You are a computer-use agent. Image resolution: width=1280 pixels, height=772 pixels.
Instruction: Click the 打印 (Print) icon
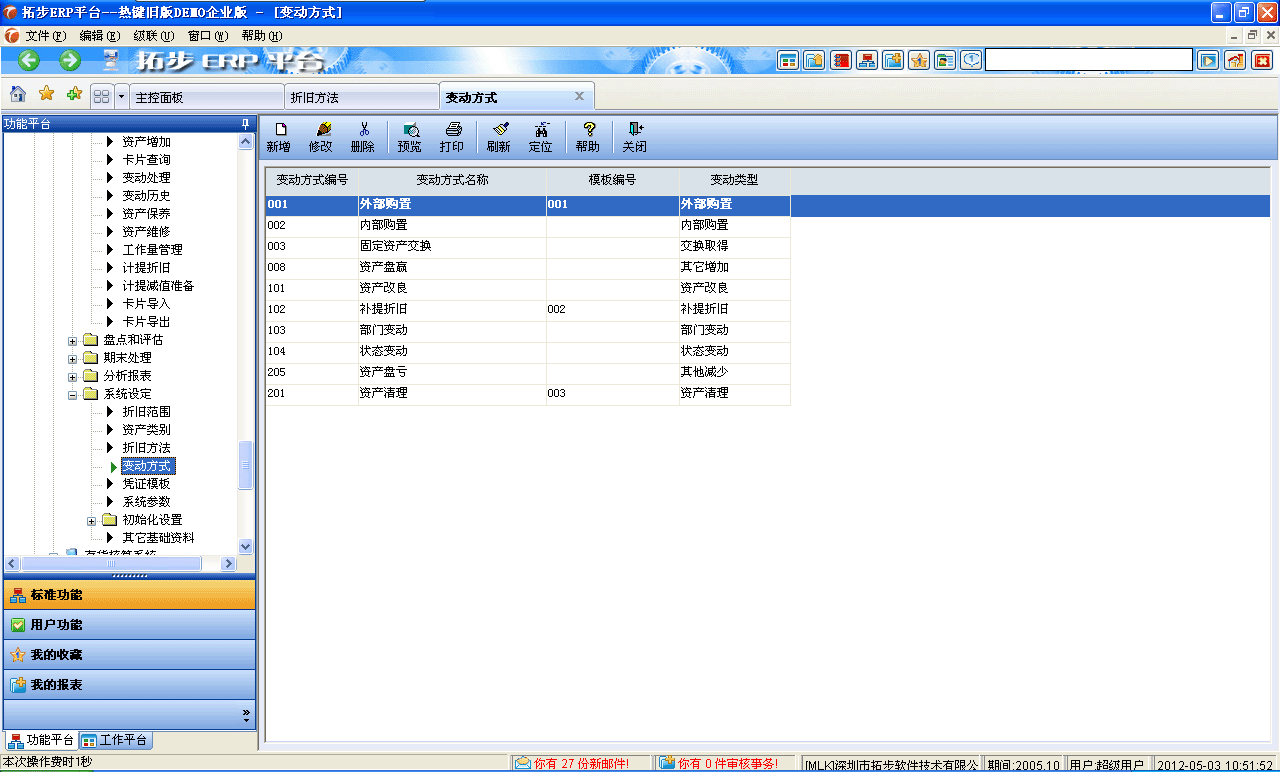pos(452,137)
